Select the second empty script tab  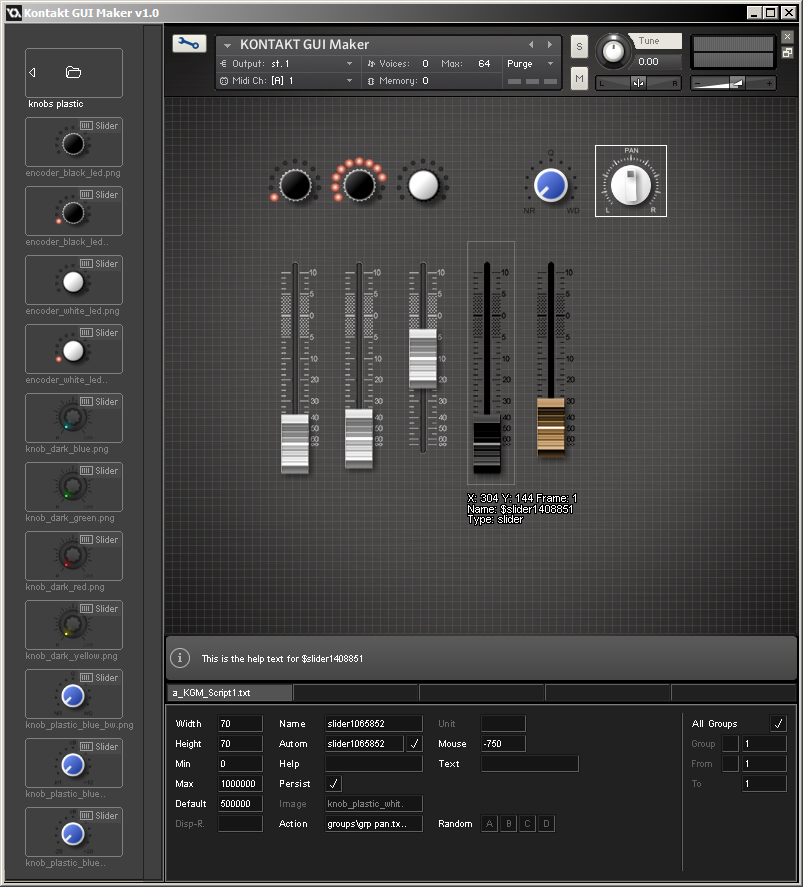tap(356, 692)
